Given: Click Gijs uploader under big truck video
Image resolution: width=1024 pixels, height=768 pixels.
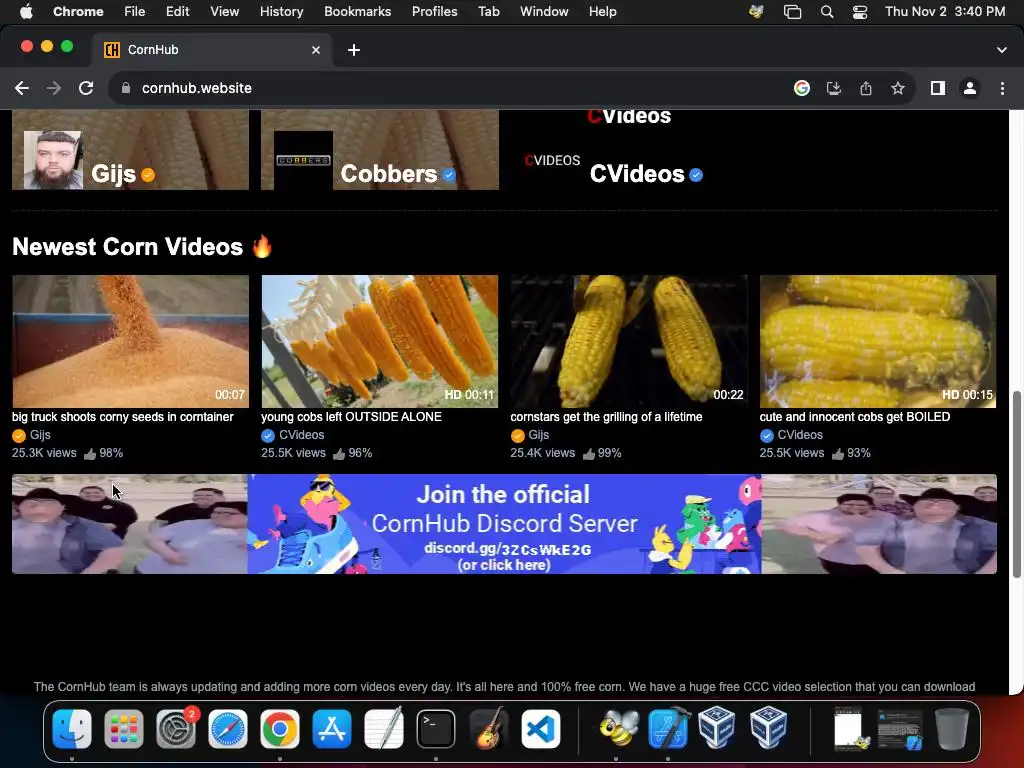Looking at the screenshot, I should 40,435.
